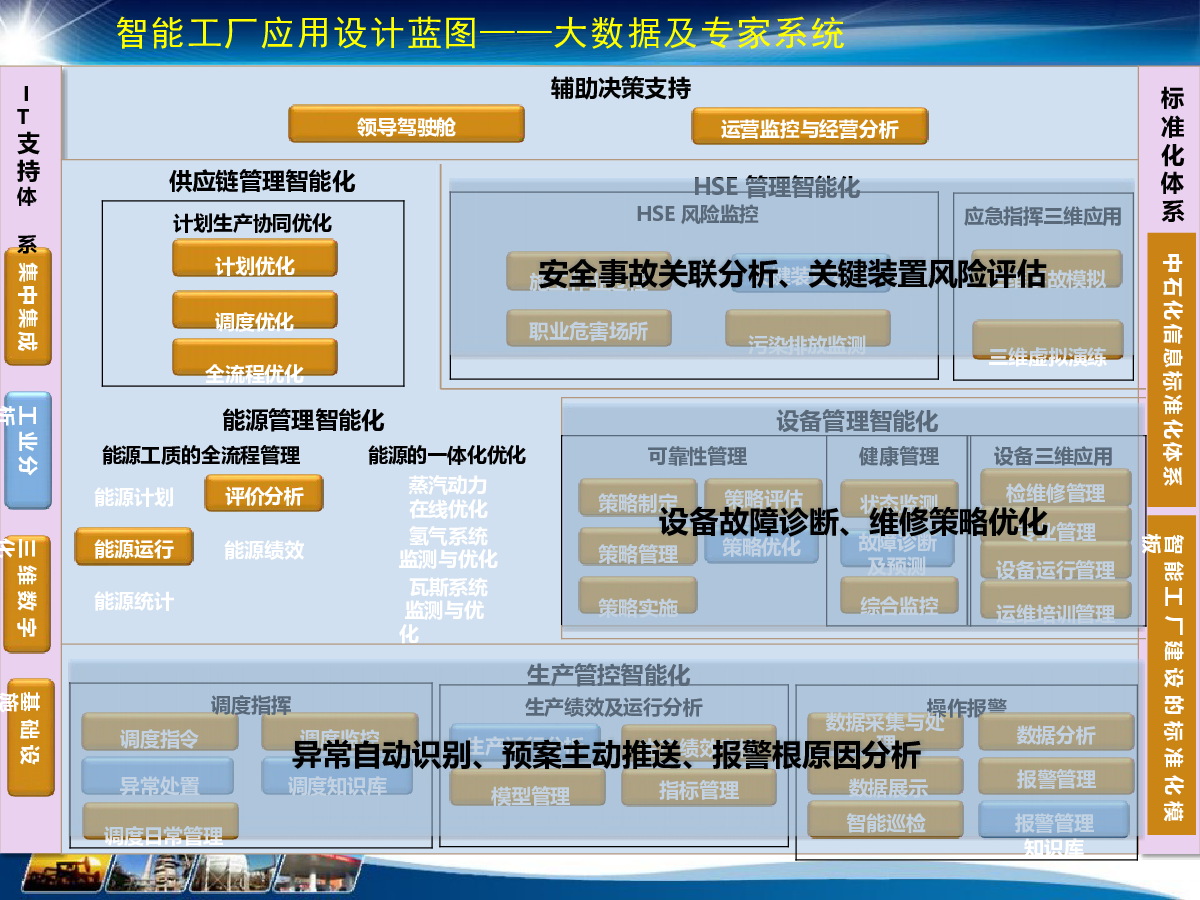Select the 设备运行管理 box

coord(1056,563)
